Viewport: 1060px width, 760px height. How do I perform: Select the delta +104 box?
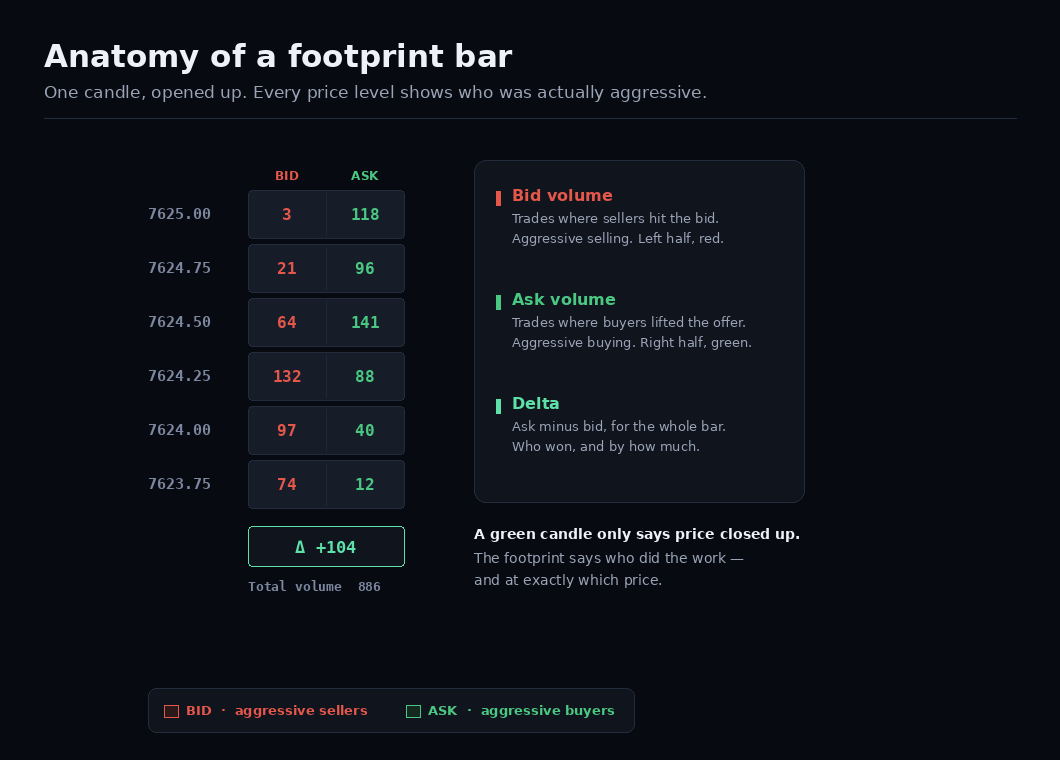327,546
